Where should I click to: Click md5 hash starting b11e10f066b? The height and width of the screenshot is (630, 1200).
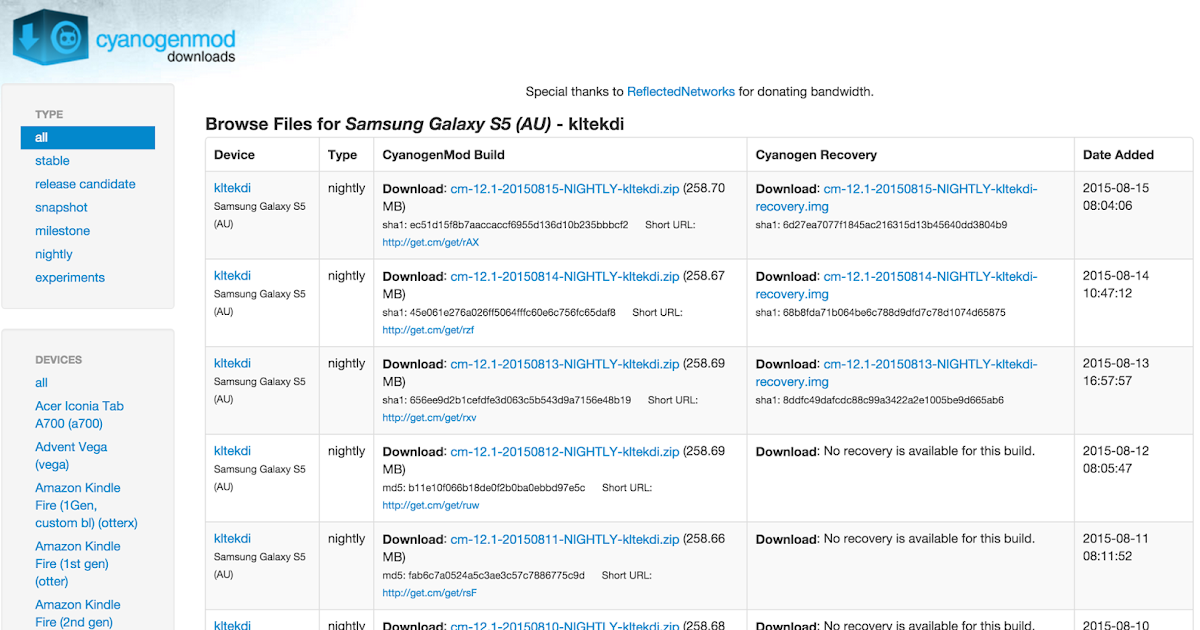(497, 488)
